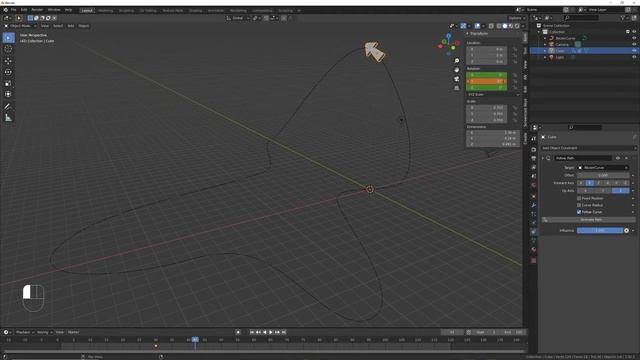Switch to the Sculpting workspace tab
Image resolution: width=640 pixels, height=360 pixels.
click(x=127, y=10)
